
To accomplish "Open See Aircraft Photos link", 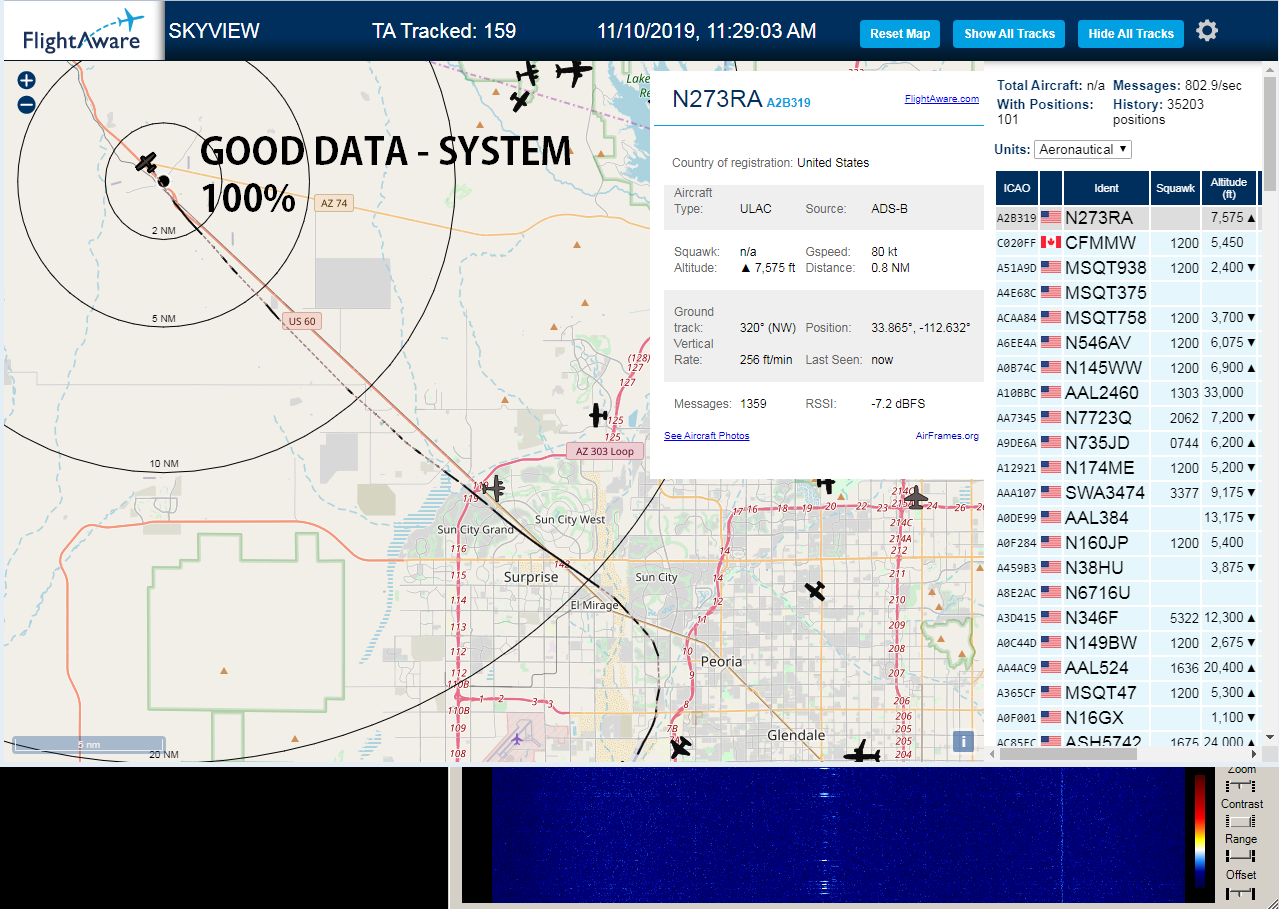I will (x=707, y=436).
